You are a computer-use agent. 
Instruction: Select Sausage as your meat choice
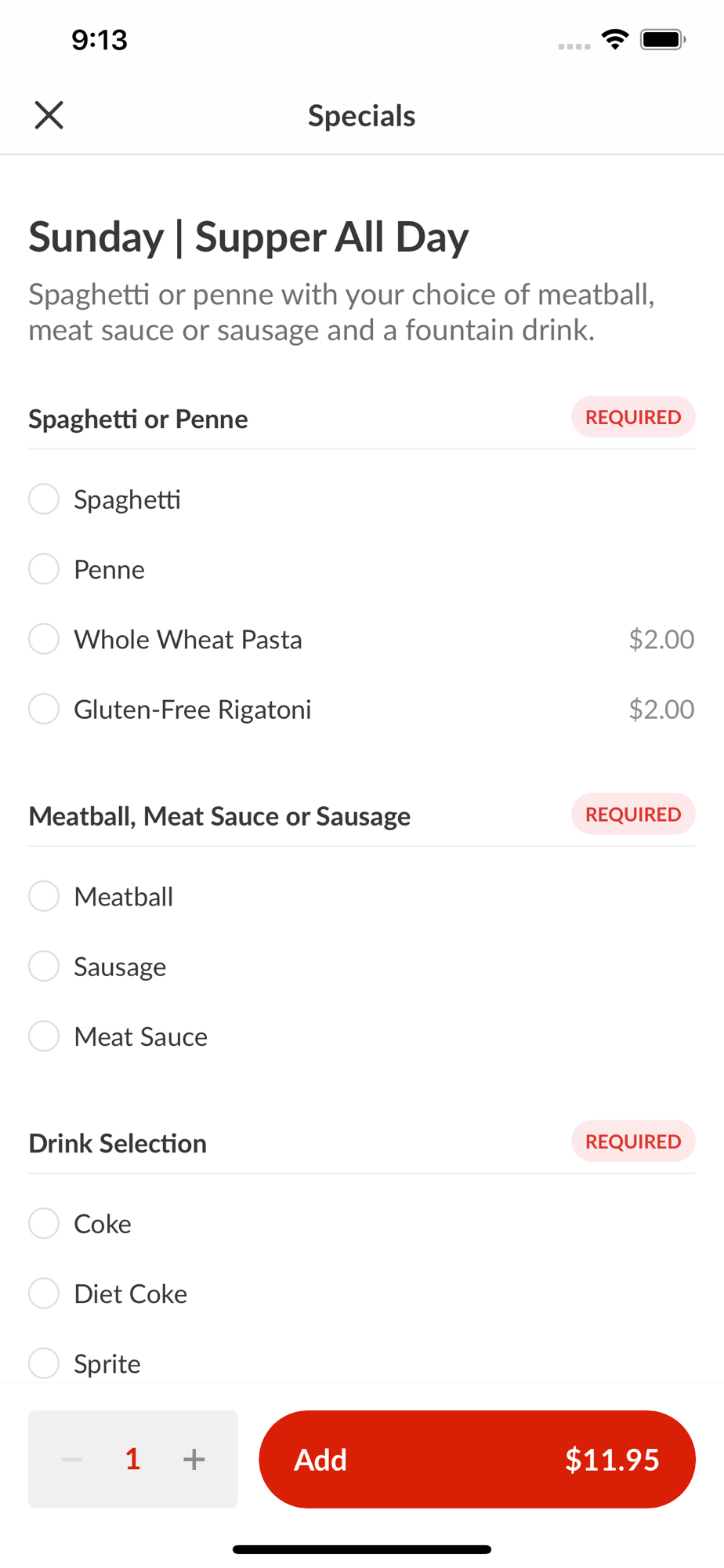pyautogui.click(x=44, y=966)
